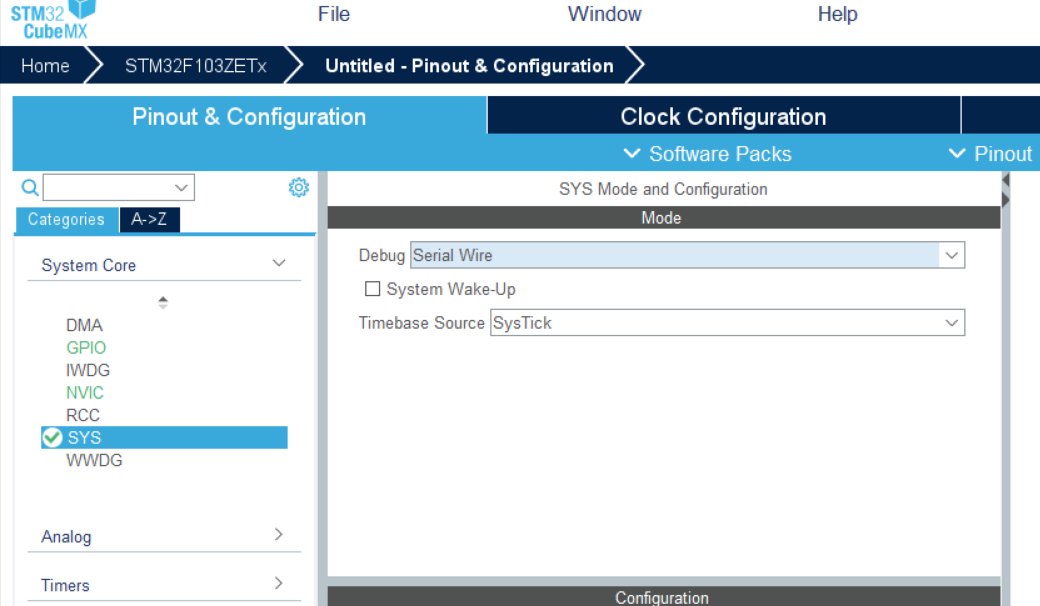Screen dimensions: 1040x606
Task: Click the STM32CubeMX logo
Action: [x=53, y=20]
